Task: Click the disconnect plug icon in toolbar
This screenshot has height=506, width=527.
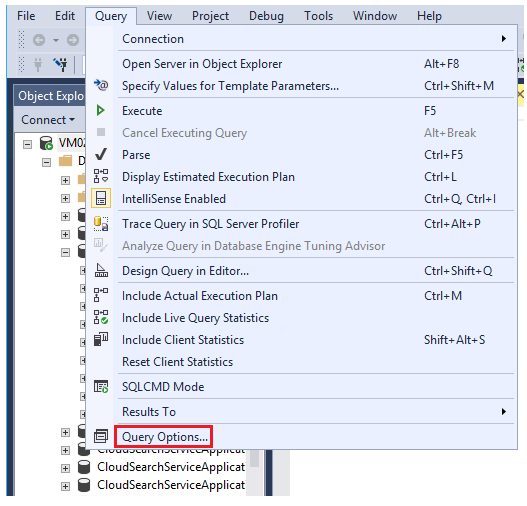Action: (x=61, y=64)
